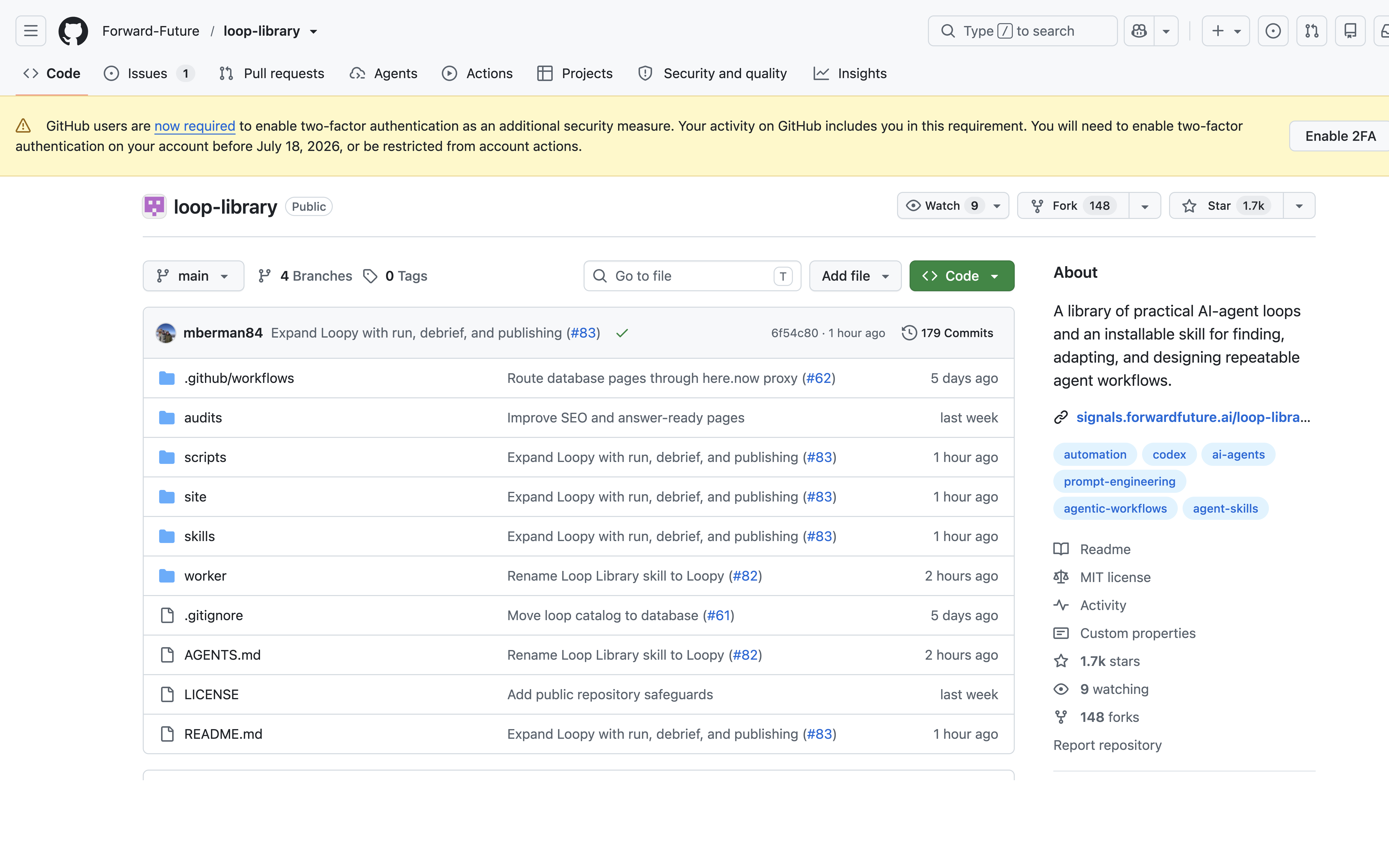Open the skills folder

[x=199, y=536]
